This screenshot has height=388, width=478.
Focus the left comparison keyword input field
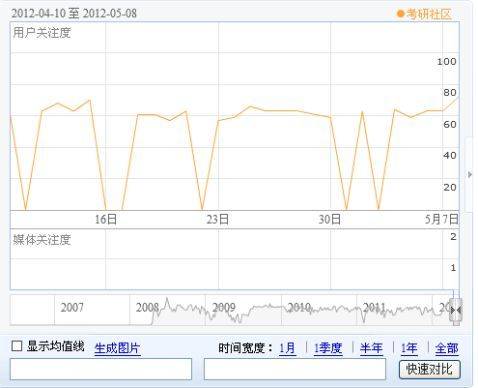[101, 369]
